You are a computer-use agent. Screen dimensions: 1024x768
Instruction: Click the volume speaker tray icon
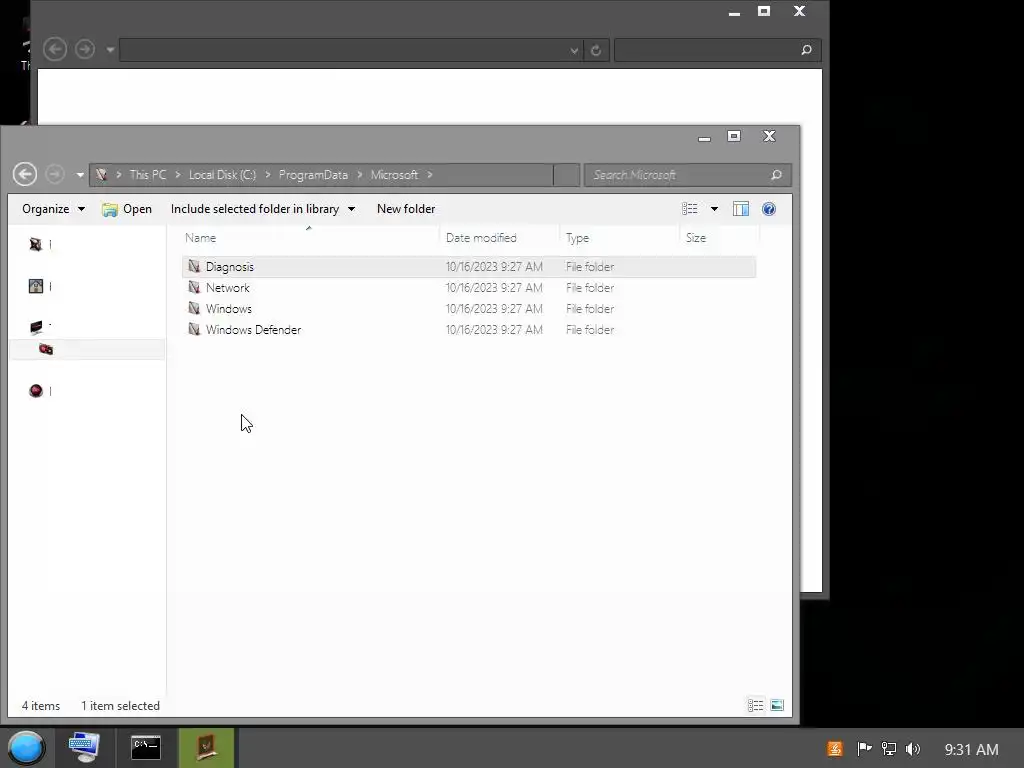coord(913,748)
